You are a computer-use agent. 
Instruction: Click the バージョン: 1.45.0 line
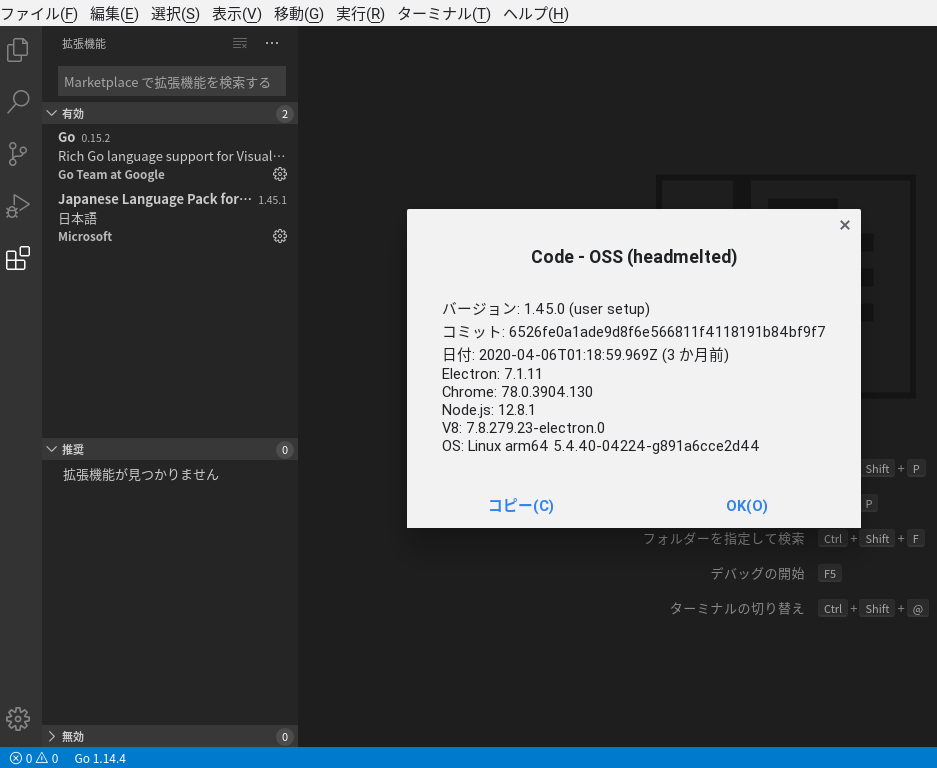[546, 309]
